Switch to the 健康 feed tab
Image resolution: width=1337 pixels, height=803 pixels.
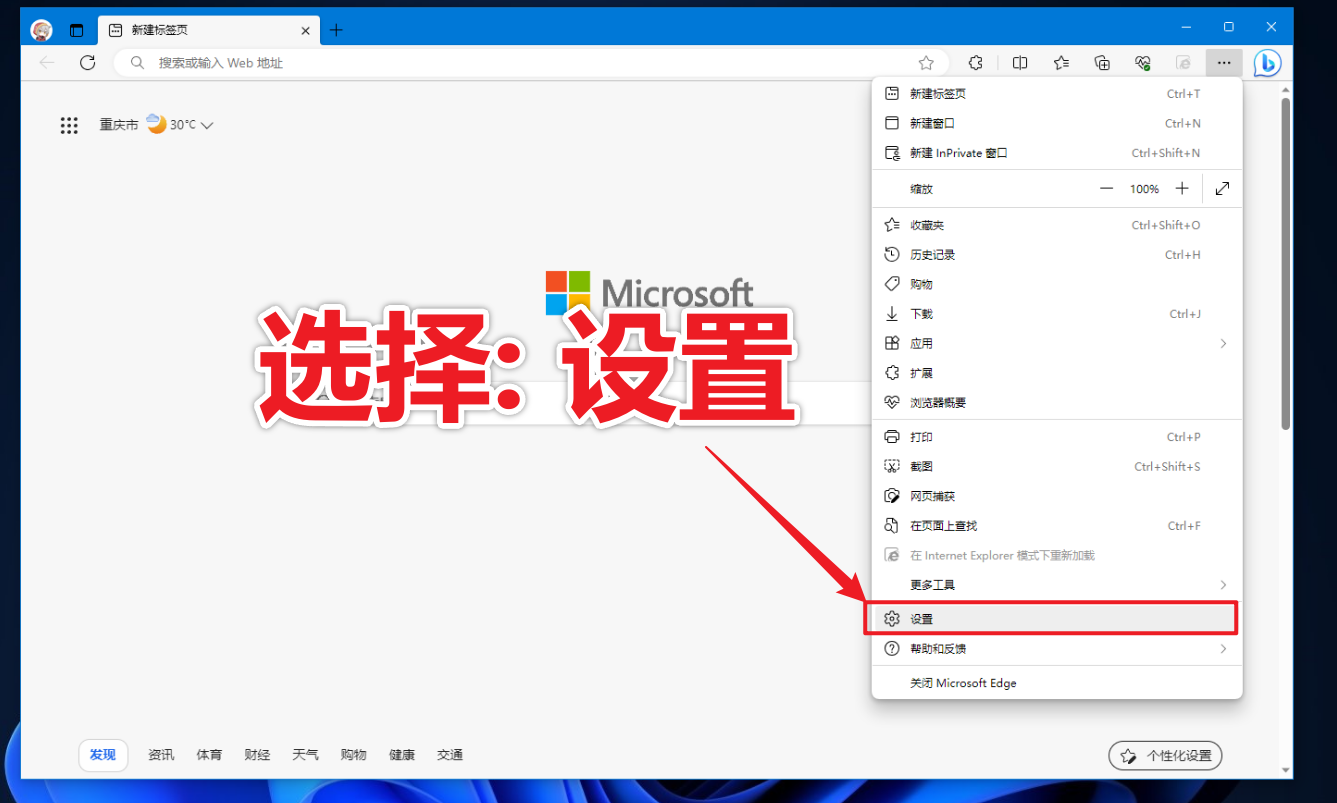tap(401, 755)
